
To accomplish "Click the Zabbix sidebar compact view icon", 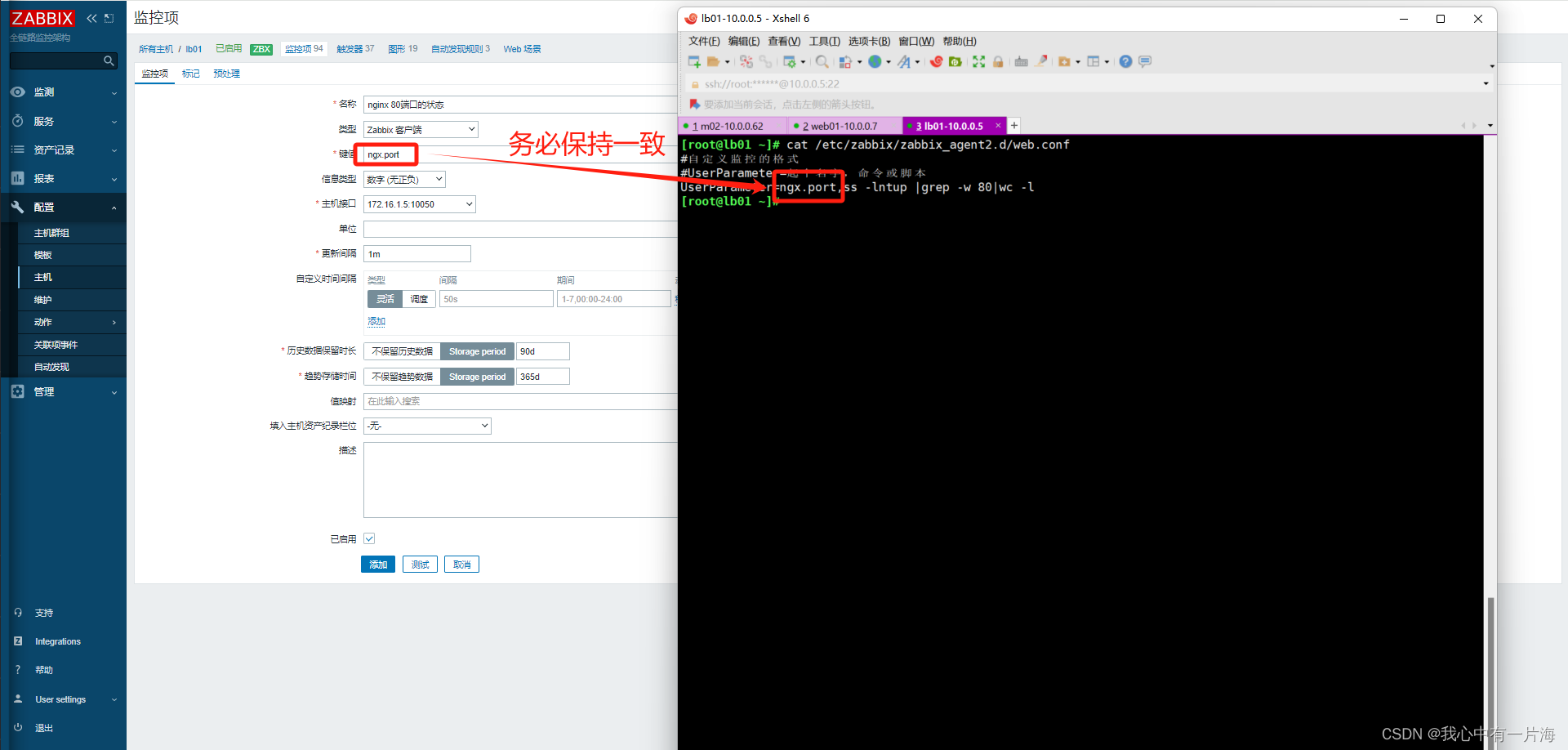I will point(109,18).
